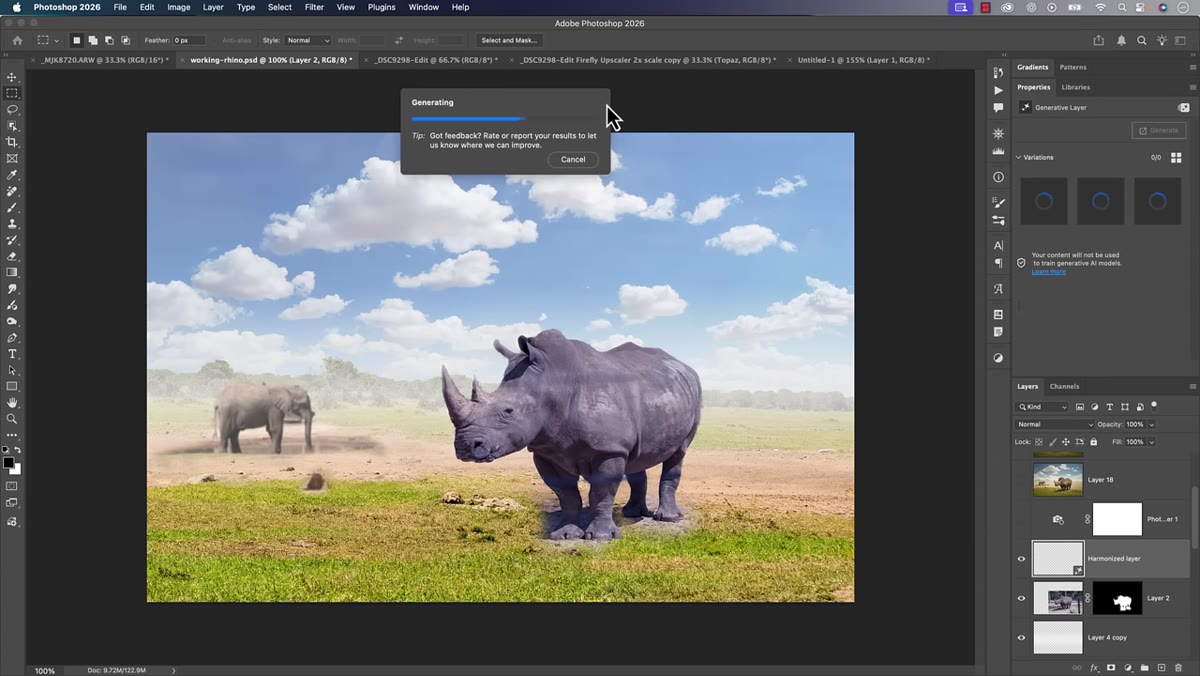Select the Layer 18 thumbnail
Image resolution: width=1200 pixels, height=676 pixels.
pyautogui.click(x=1058, y=480)
